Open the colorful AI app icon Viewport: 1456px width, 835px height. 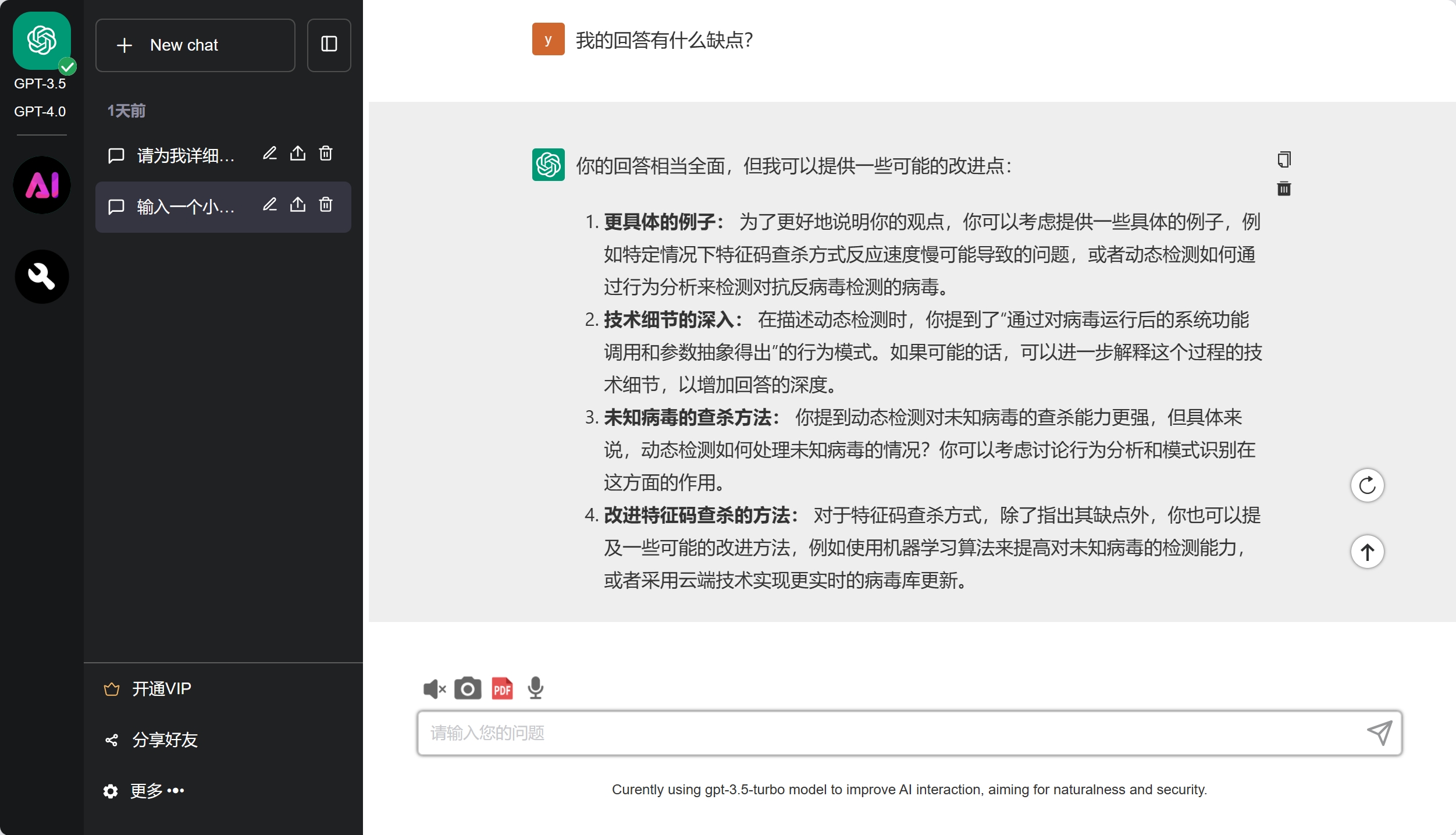(x=42, y=185)
